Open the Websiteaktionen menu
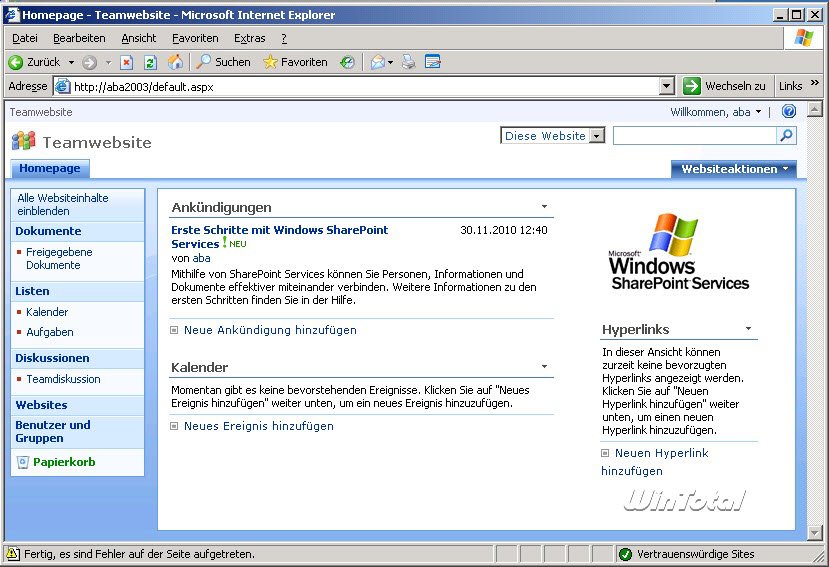This screenshot has height=567, width=829. tap(734, 169)
